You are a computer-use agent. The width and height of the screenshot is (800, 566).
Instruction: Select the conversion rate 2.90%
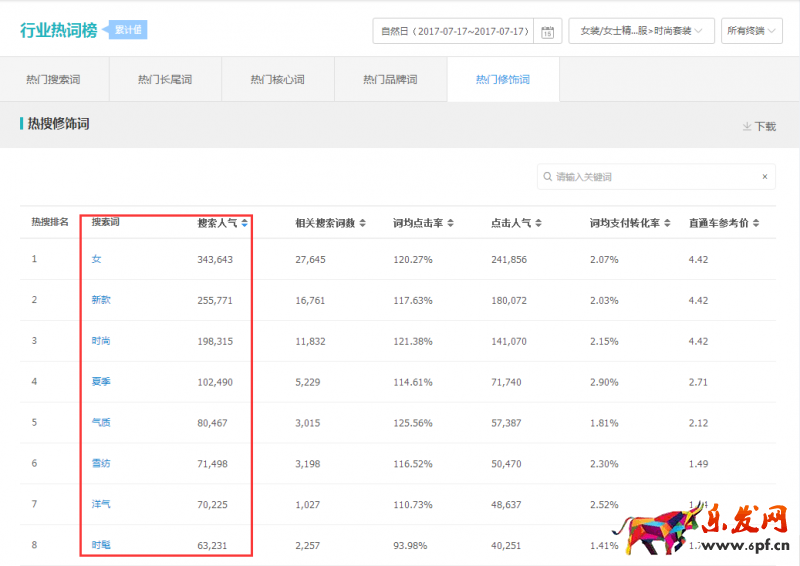click(x=604, y=382)
